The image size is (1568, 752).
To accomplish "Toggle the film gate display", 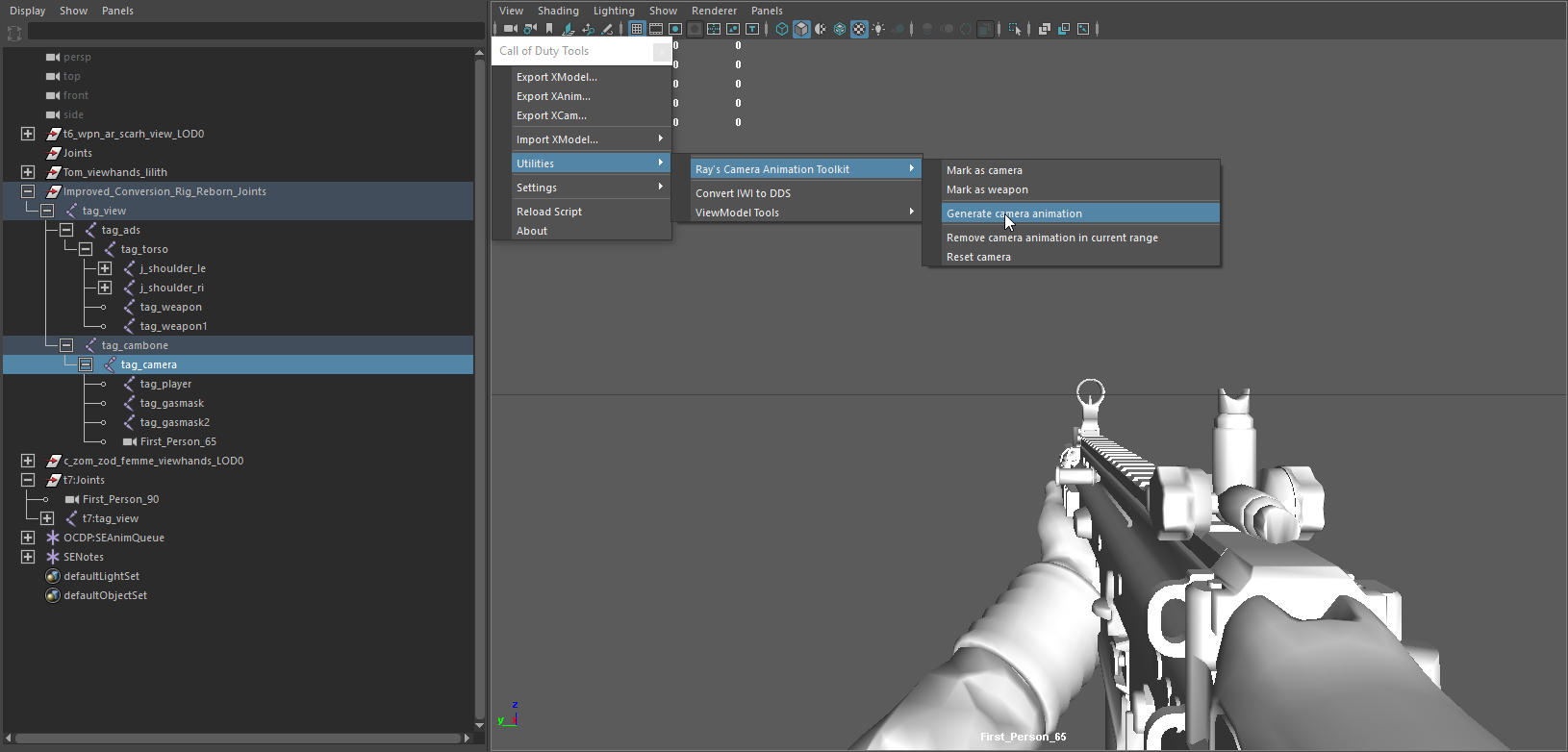I will pyautogui.click(x=656, y=29).
